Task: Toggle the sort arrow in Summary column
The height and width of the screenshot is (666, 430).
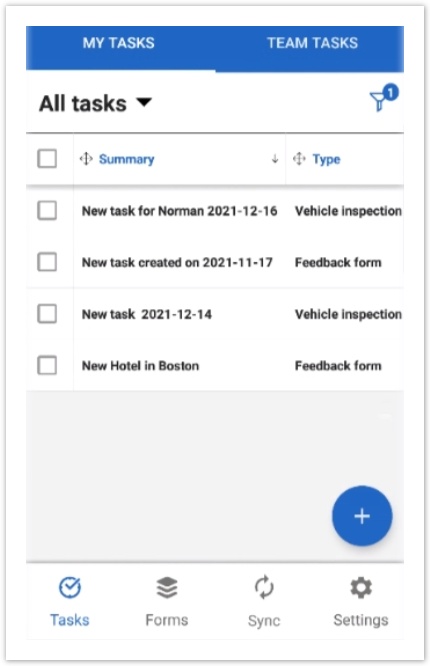Action: (275, 159)
